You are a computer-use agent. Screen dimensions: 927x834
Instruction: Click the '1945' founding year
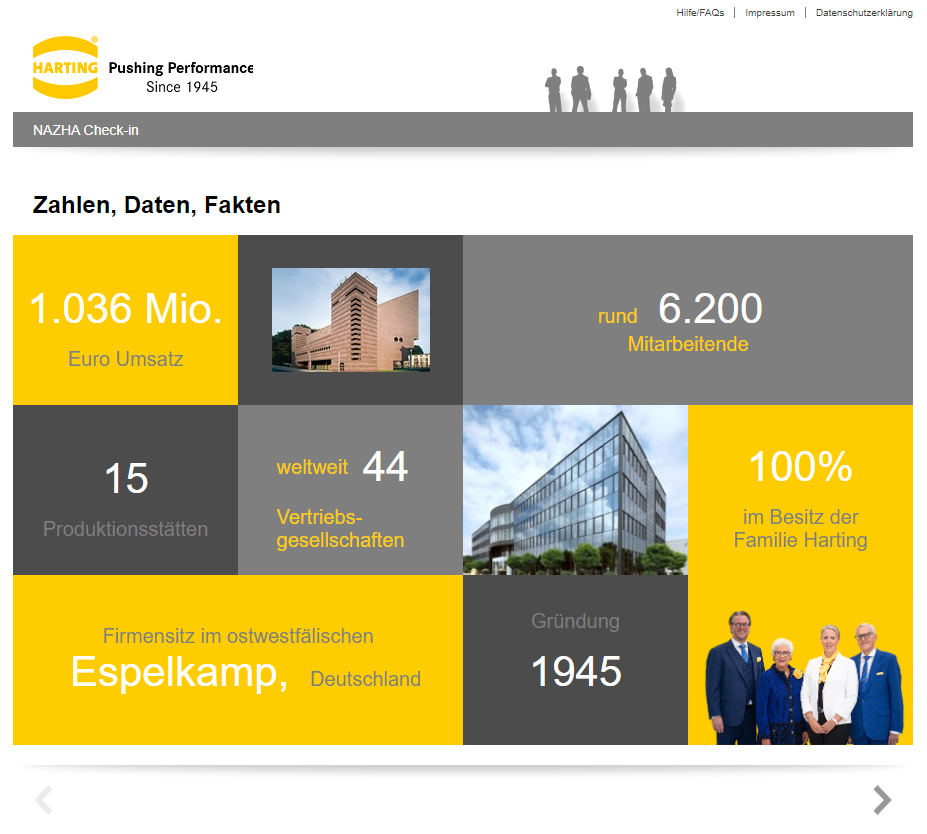coord(576,671)
